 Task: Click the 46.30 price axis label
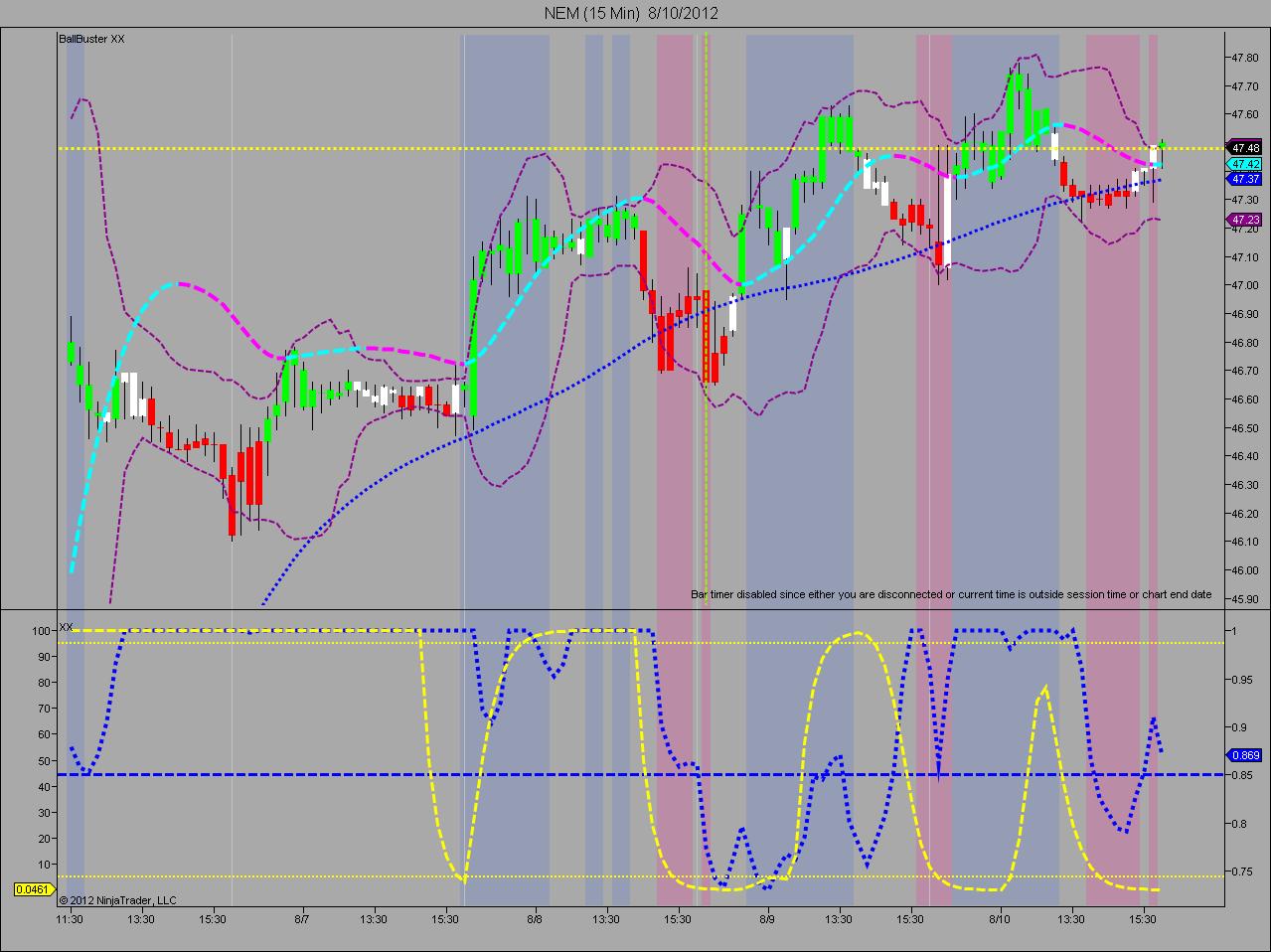click(1246, 485)
